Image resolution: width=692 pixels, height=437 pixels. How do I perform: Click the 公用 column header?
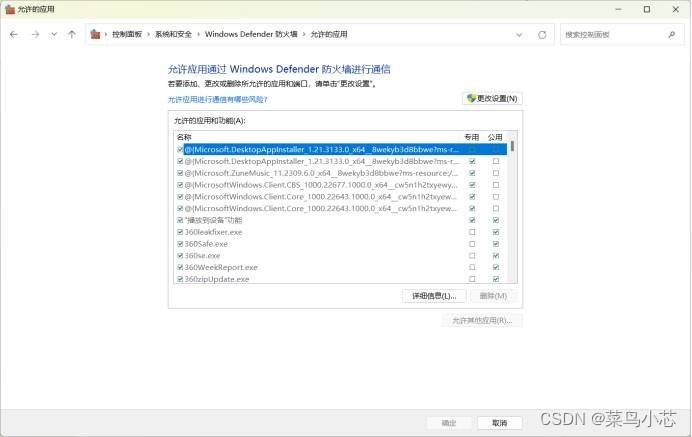coord(495,137)
